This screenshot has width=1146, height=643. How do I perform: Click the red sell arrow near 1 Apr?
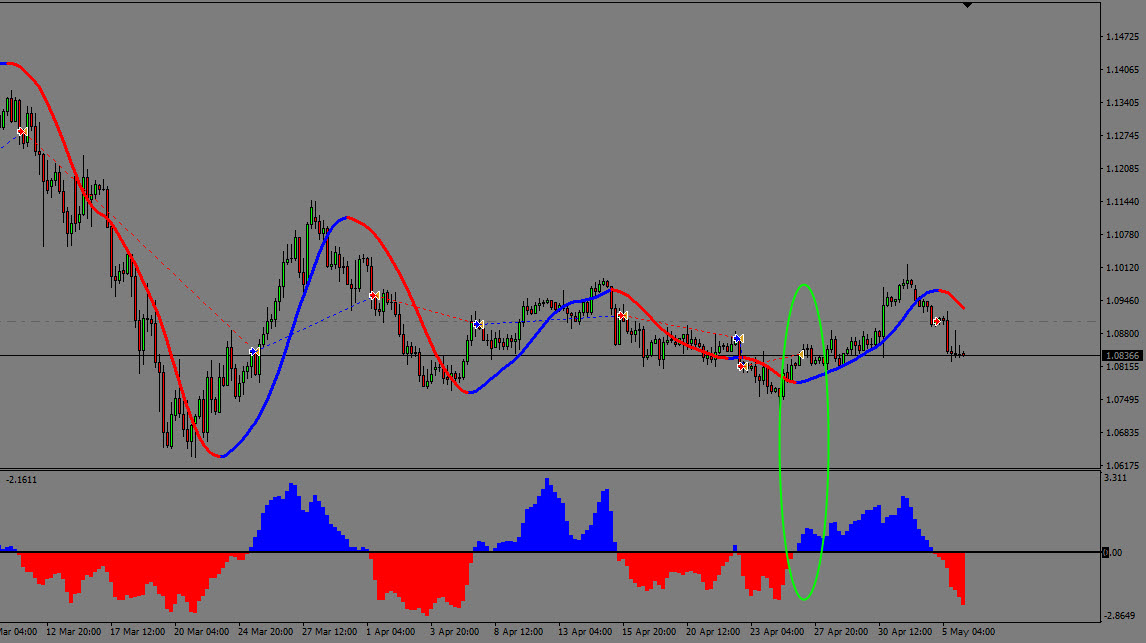point(374,295)
